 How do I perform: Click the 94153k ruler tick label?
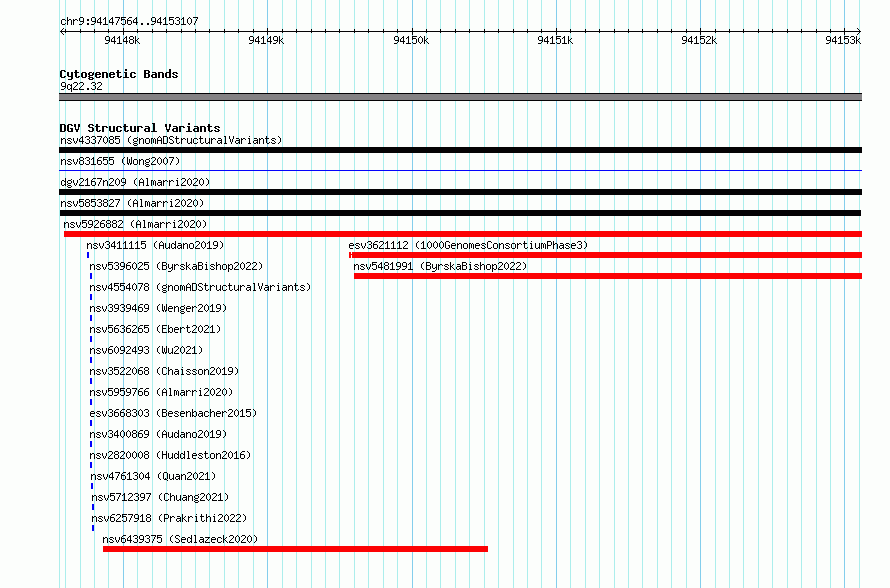coord(843,40)
